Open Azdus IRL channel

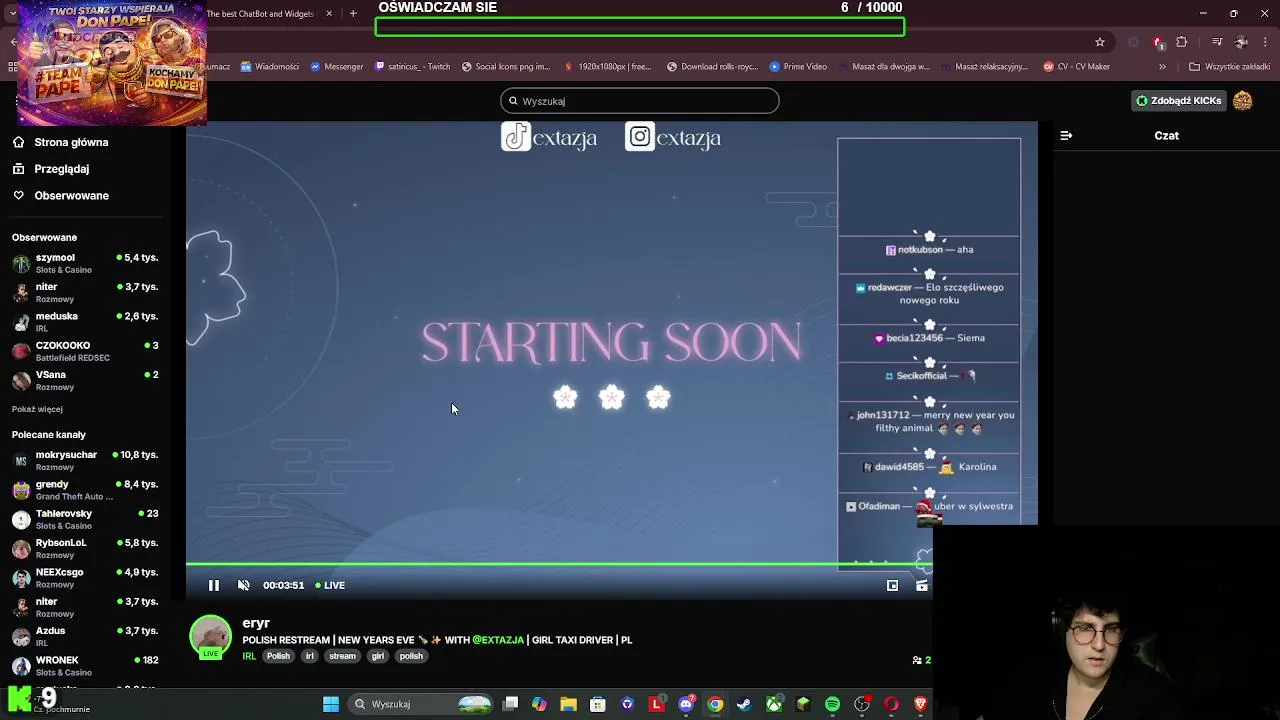[85, 636]
